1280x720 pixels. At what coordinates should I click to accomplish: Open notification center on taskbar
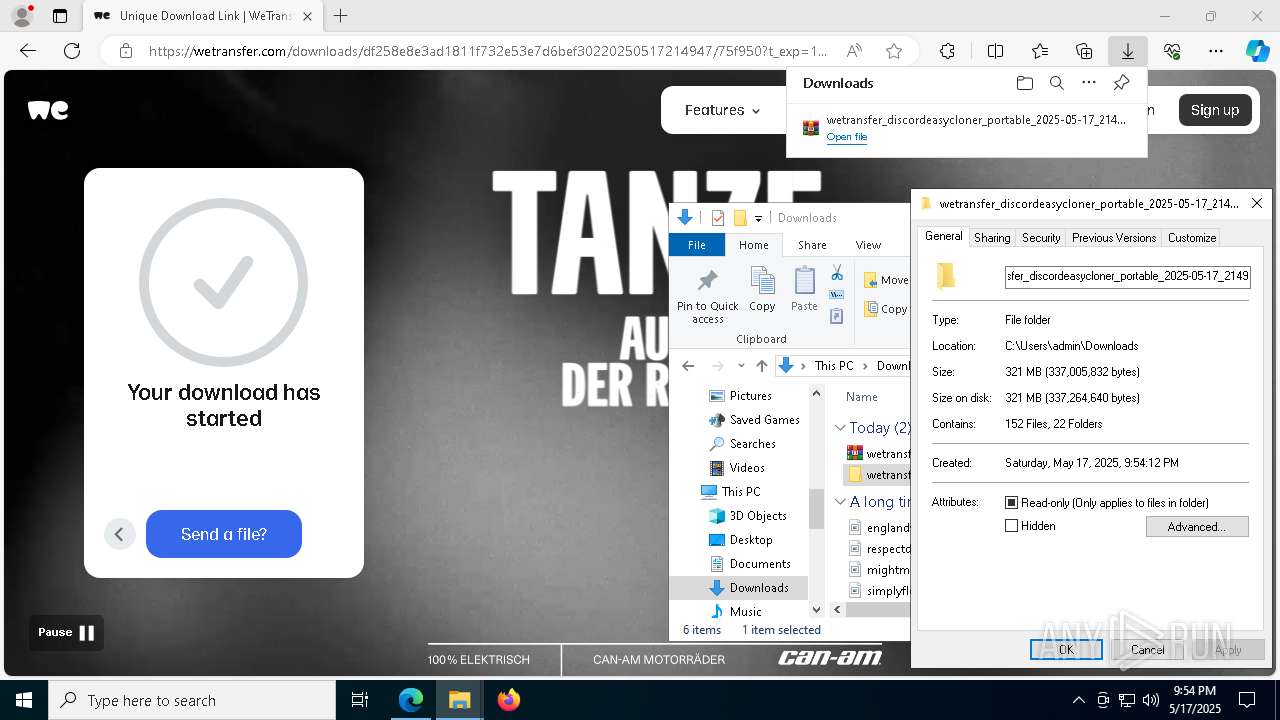pyautogui.click(x=1247, y=700)
